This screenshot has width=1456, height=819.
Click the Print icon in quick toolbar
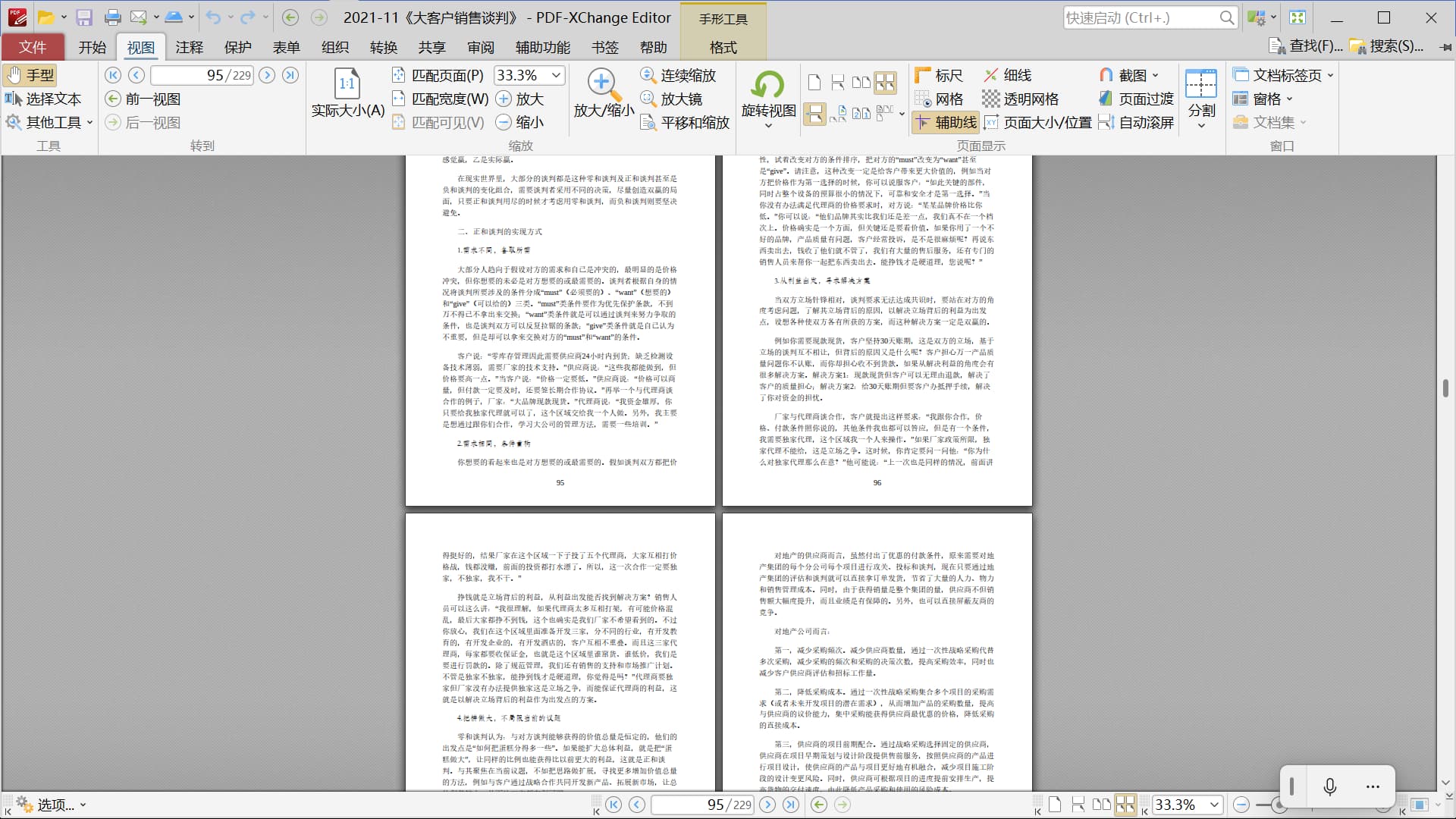pyautogui.click(x=112, y=17)
